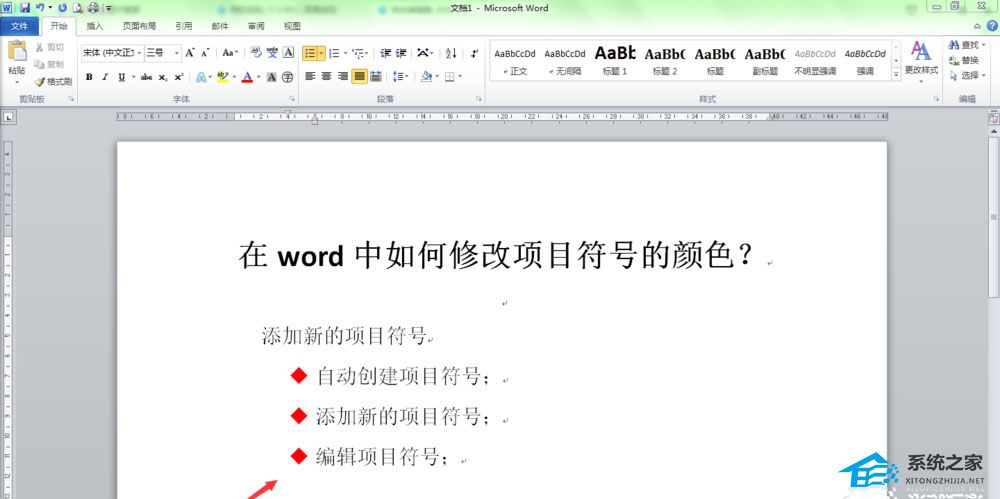This screenshot has height=499, width=1000.
Task: Switch to the 审阅 Review tab
Action: [256, 26]
